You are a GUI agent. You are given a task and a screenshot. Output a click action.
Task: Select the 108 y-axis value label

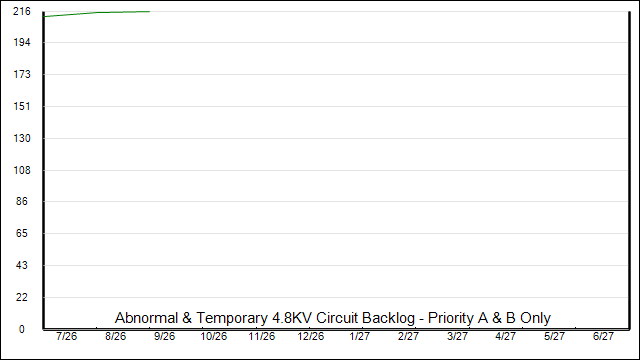(x=22, y=170)
